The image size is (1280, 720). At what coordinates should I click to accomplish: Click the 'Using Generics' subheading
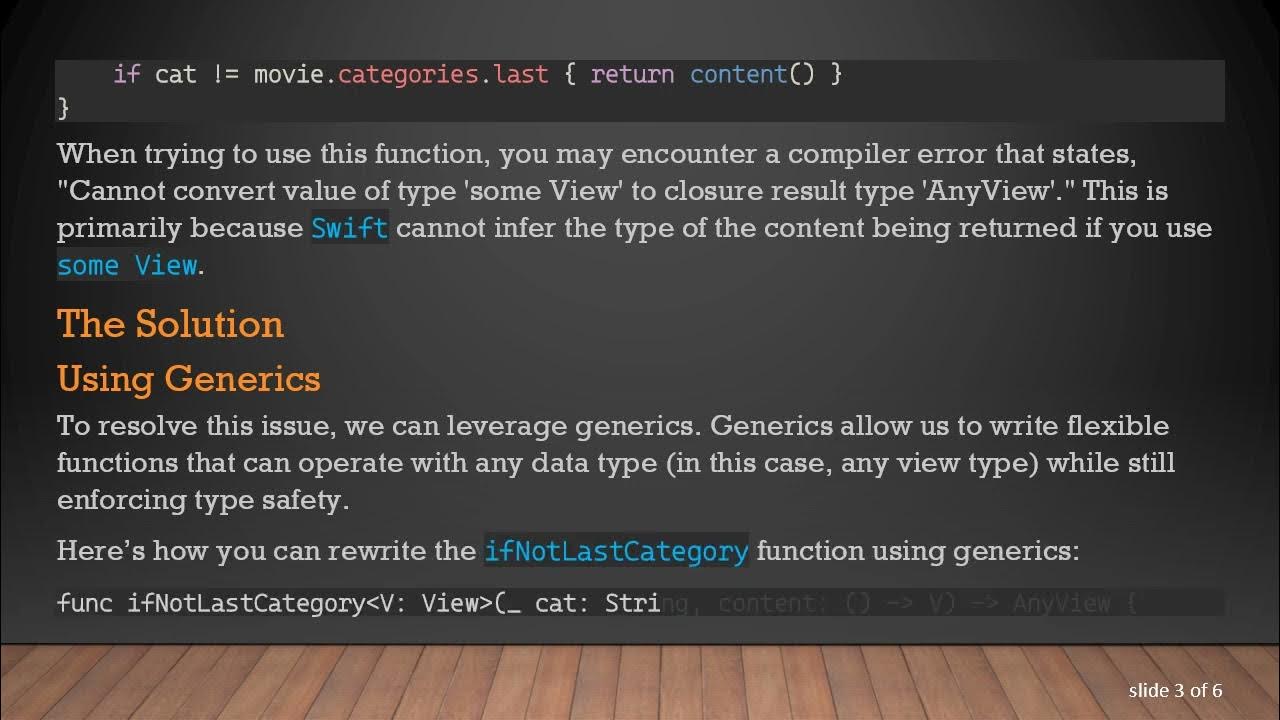click(188, 379)
